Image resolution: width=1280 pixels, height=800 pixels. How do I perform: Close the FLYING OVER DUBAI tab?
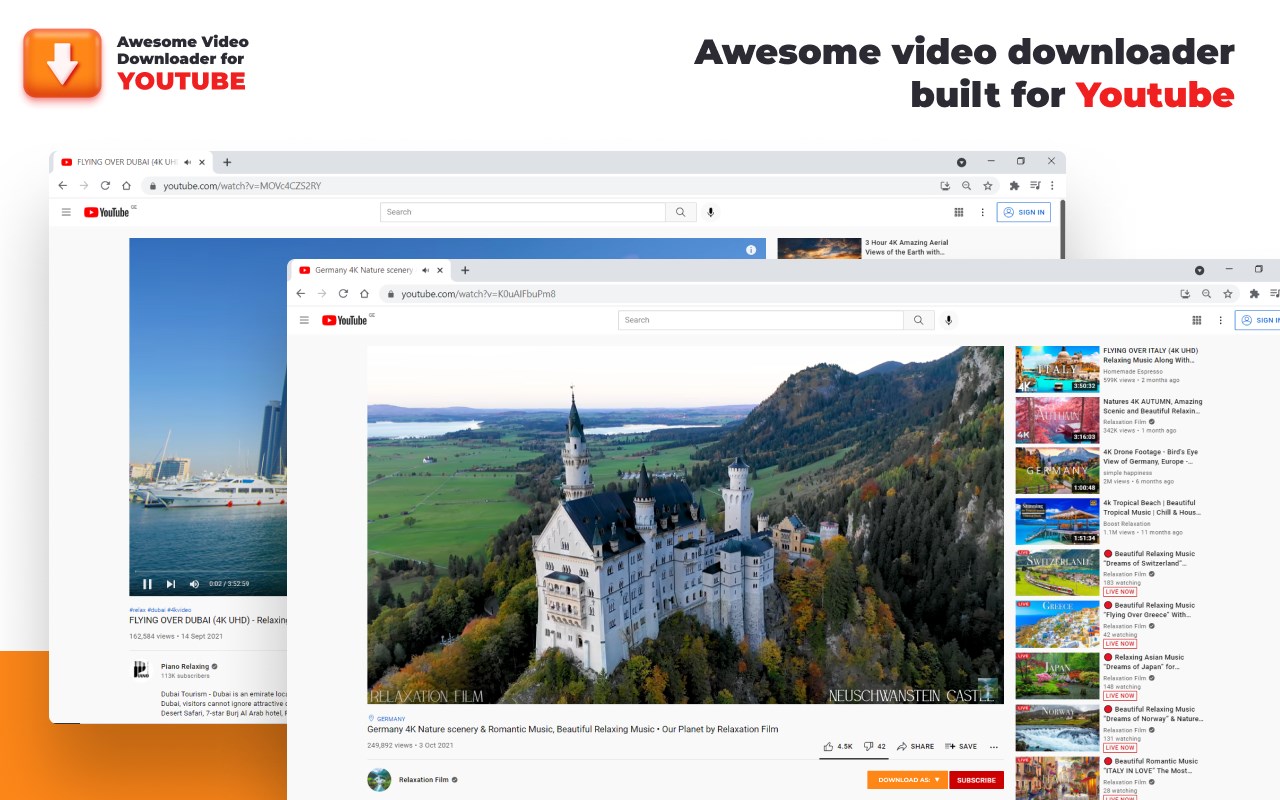pyautogui.click(x=202, y=162)
